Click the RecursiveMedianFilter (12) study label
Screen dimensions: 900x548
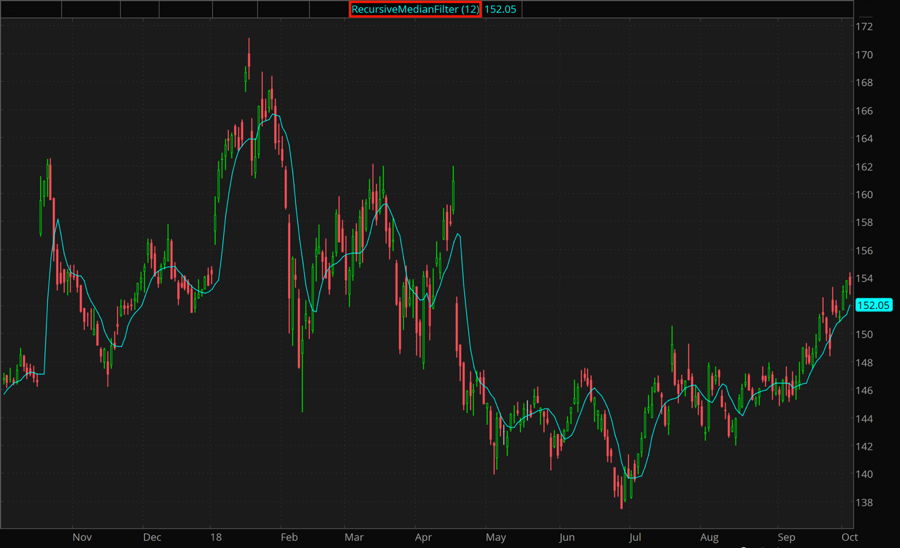415,9
